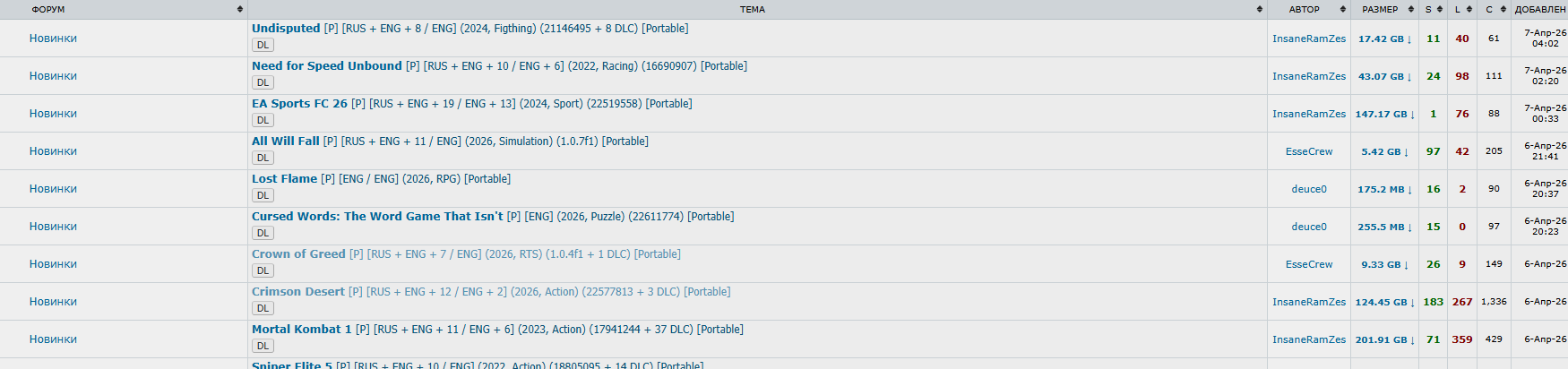Open deuce0 profile on Lost Flame row
The image size is (1568, 369).
pyautogui.click(x=1308, y=189)
